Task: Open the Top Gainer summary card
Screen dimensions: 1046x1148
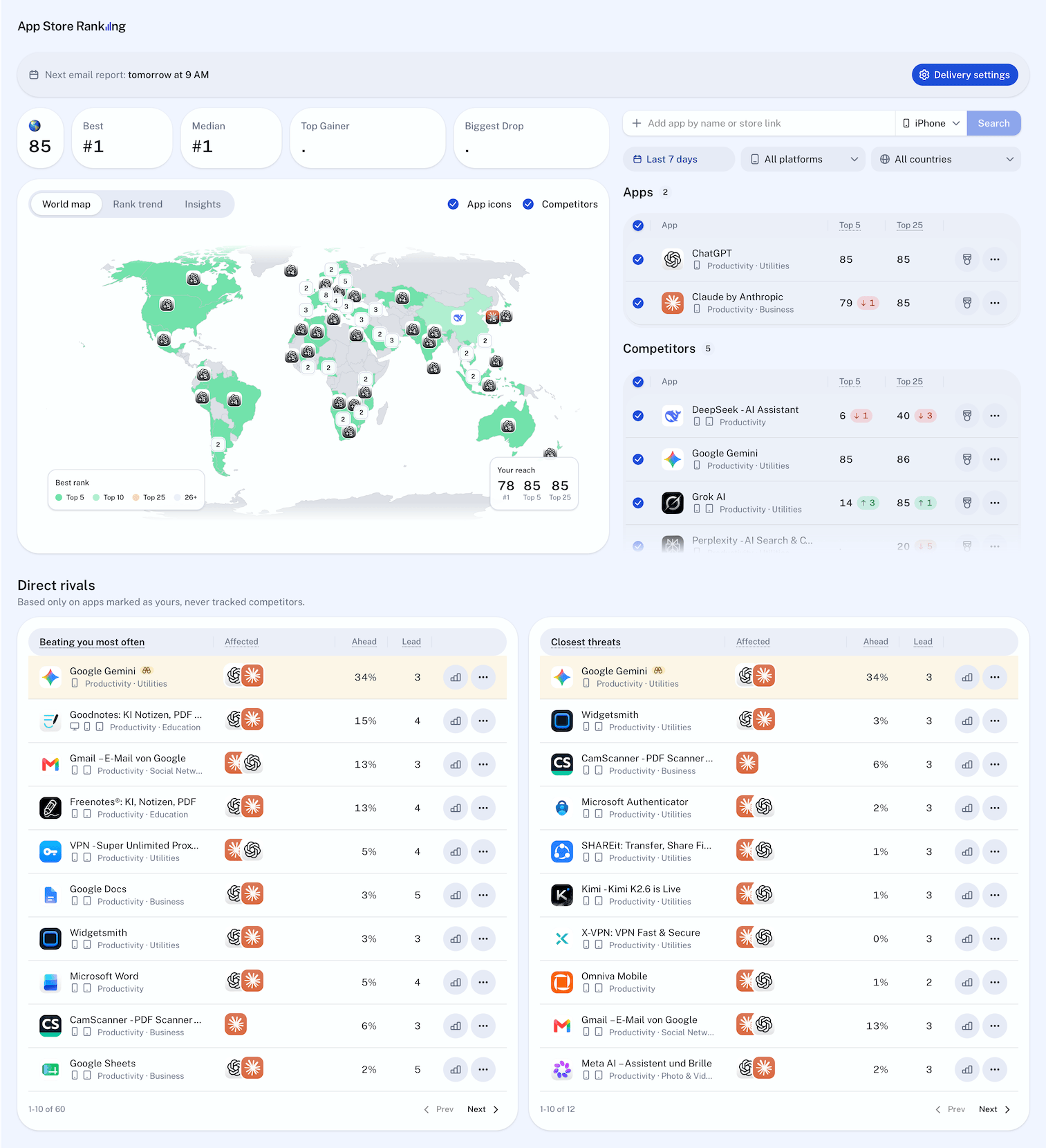Action: point(367,138)
